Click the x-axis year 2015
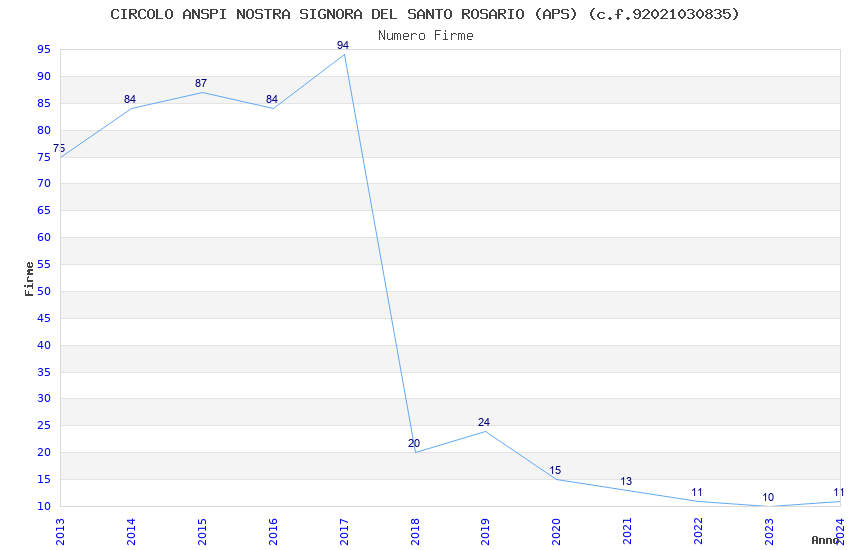This screenshot has width=850, height=550. point(202,531)
